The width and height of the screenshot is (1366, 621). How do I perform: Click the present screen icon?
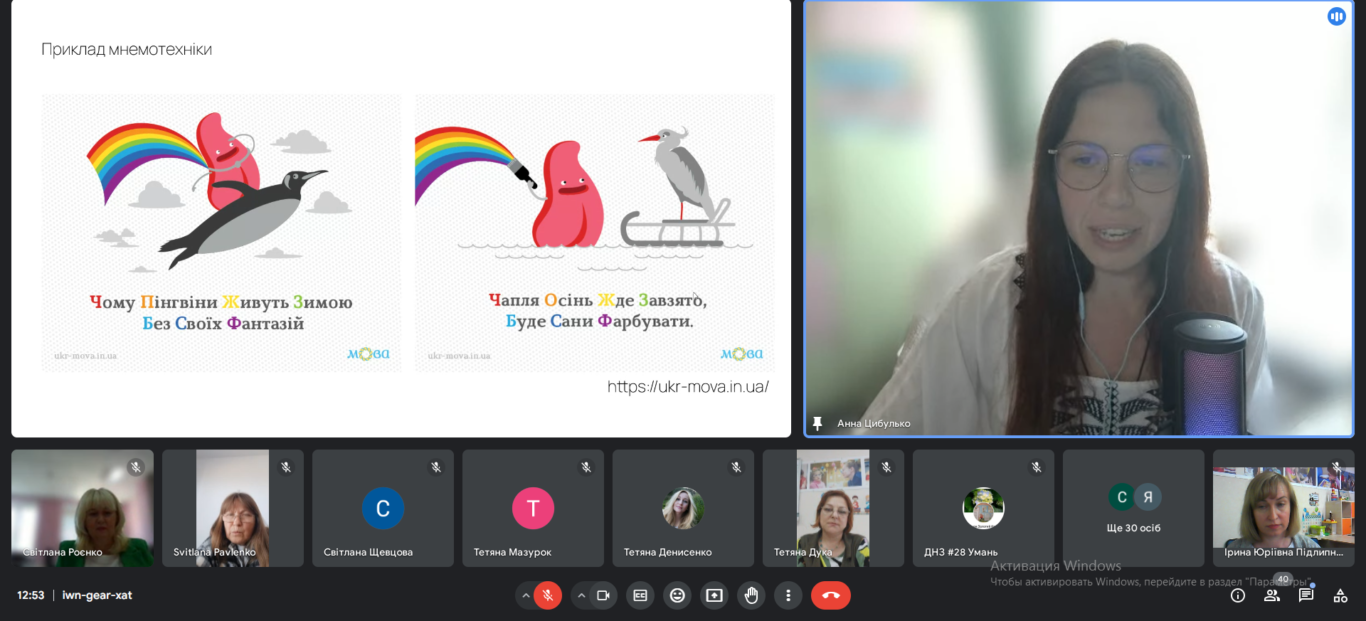tap(714, 595)
